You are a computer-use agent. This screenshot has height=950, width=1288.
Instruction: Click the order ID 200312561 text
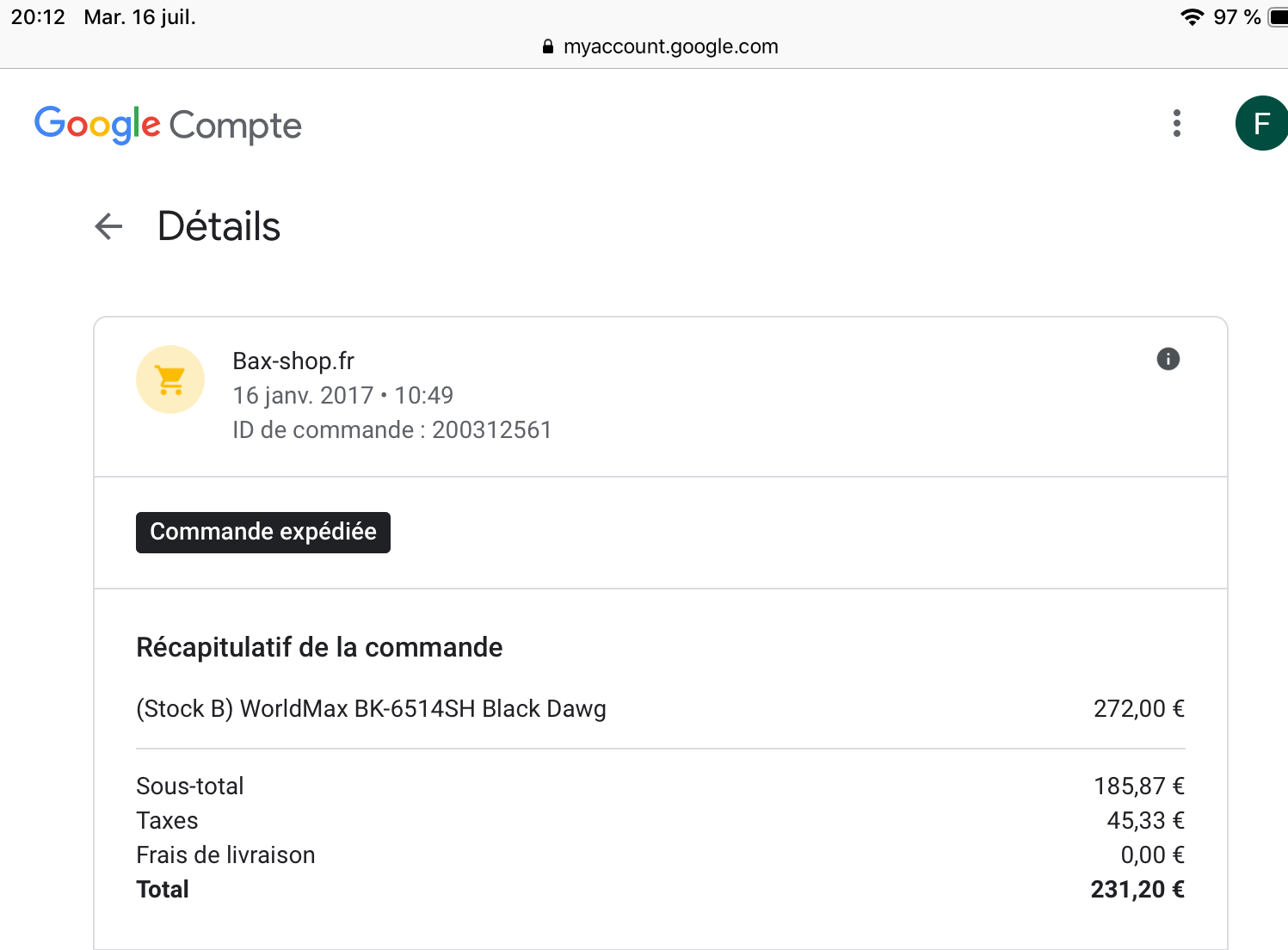click(491, 430)
